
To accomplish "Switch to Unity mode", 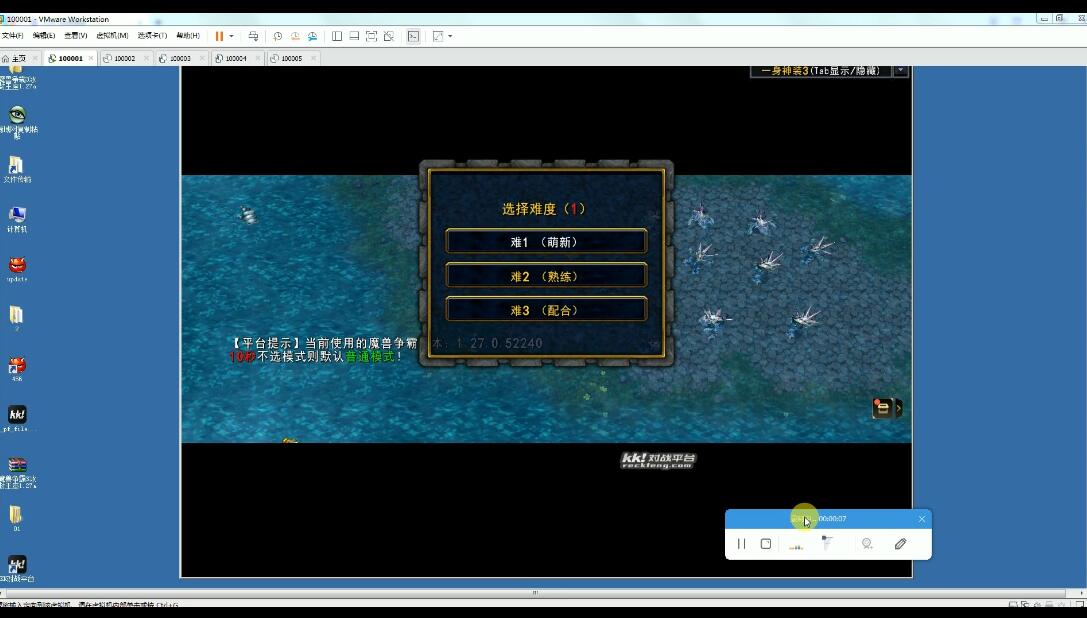I will 389,36.
